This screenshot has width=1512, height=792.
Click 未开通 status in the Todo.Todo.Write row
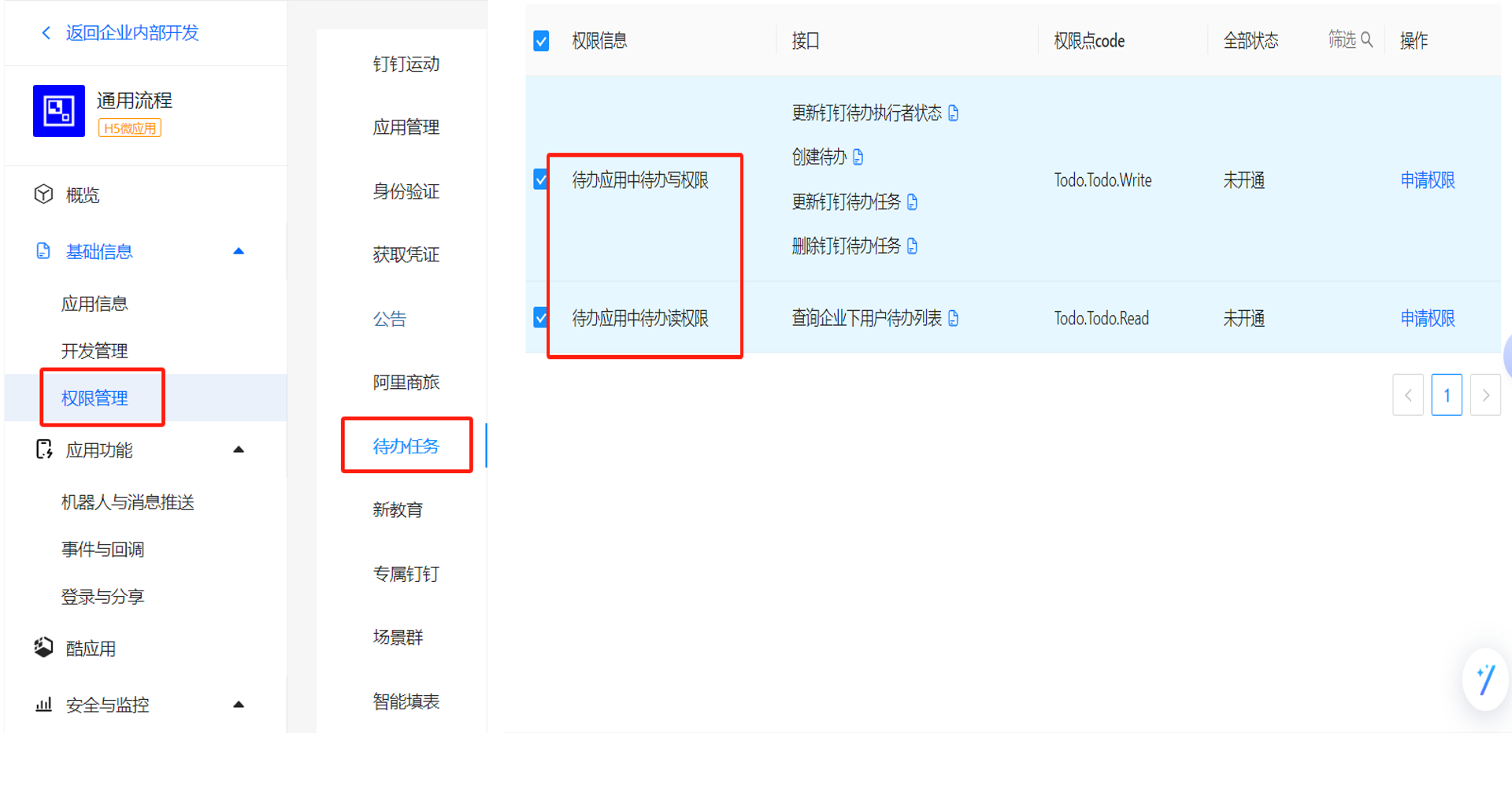click(x=1243, y=180)
